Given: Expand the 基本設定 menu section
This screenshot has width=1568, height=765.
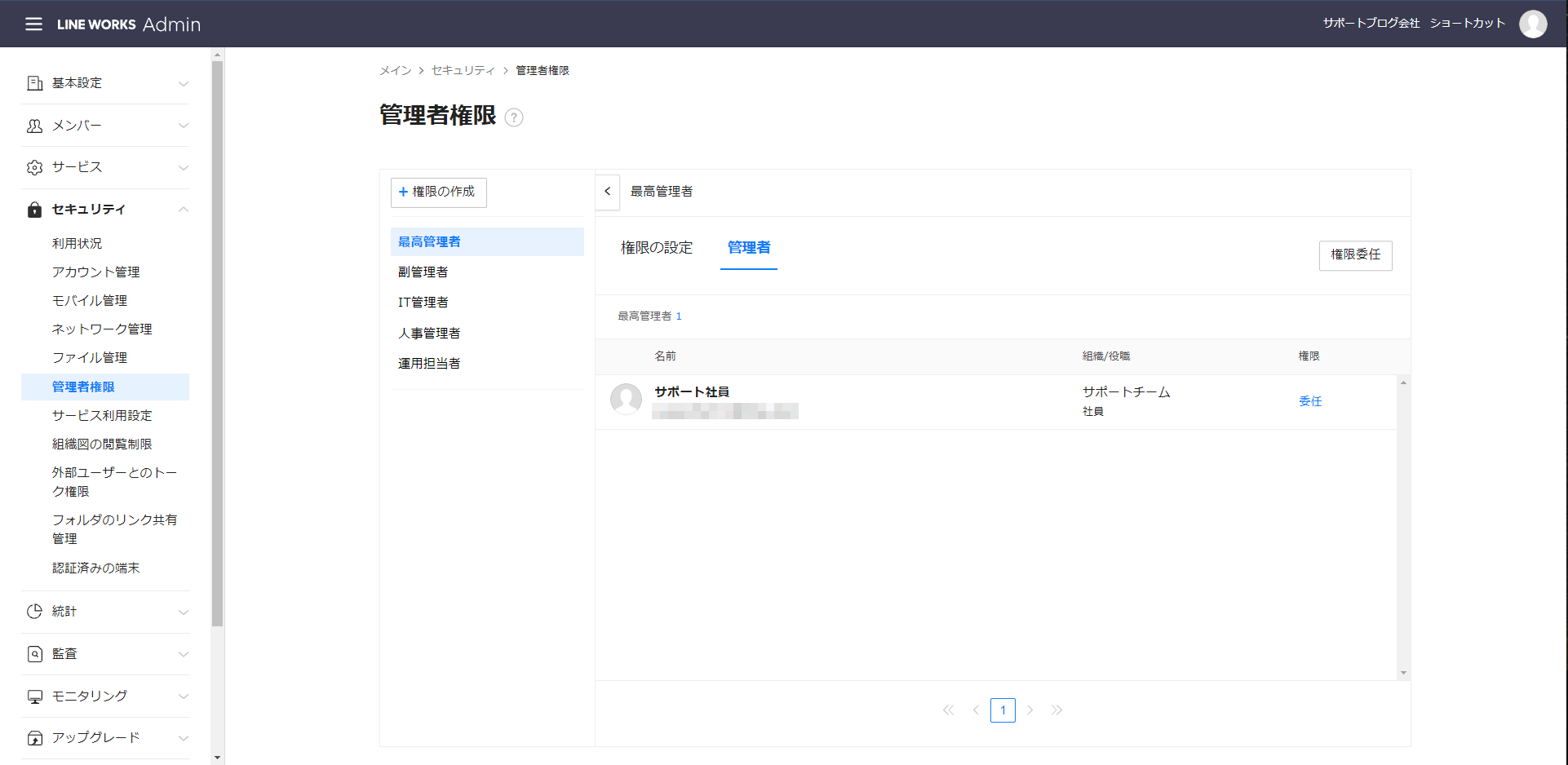Looking at the screenshot, I should coord(105,83).
